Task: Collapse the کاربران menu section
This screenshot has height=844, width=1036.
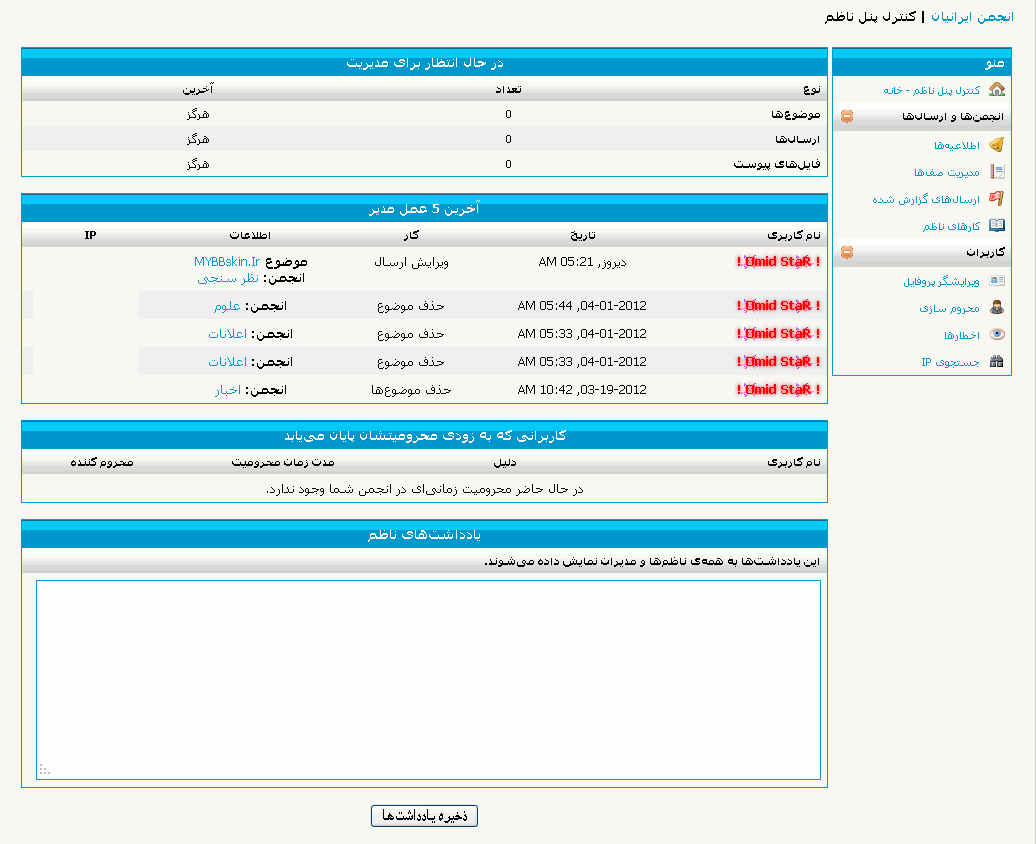Action: [847, 252]
